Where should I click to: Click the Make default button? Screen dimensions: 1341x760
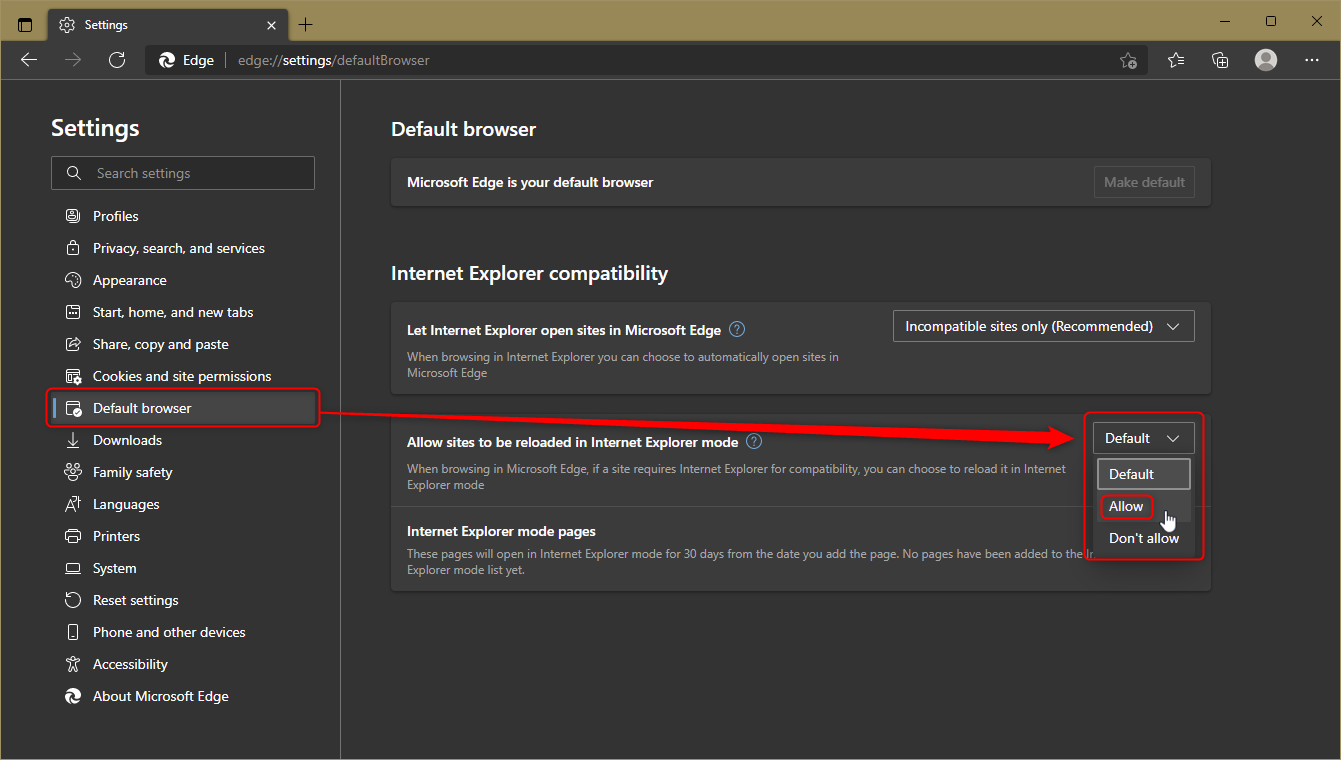coord(1144,182)
